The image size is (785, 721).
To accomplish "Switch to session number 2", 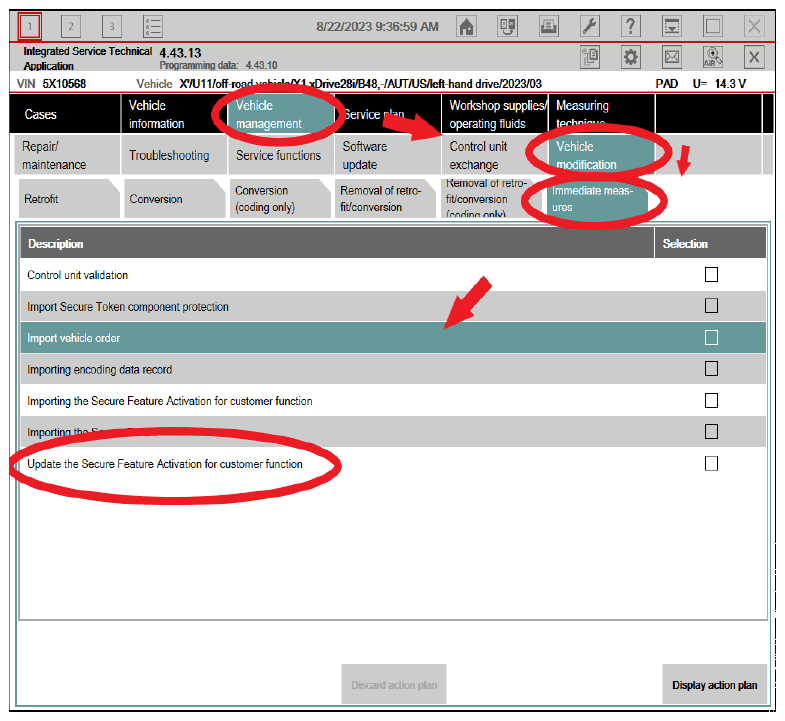I will [71, 26].
